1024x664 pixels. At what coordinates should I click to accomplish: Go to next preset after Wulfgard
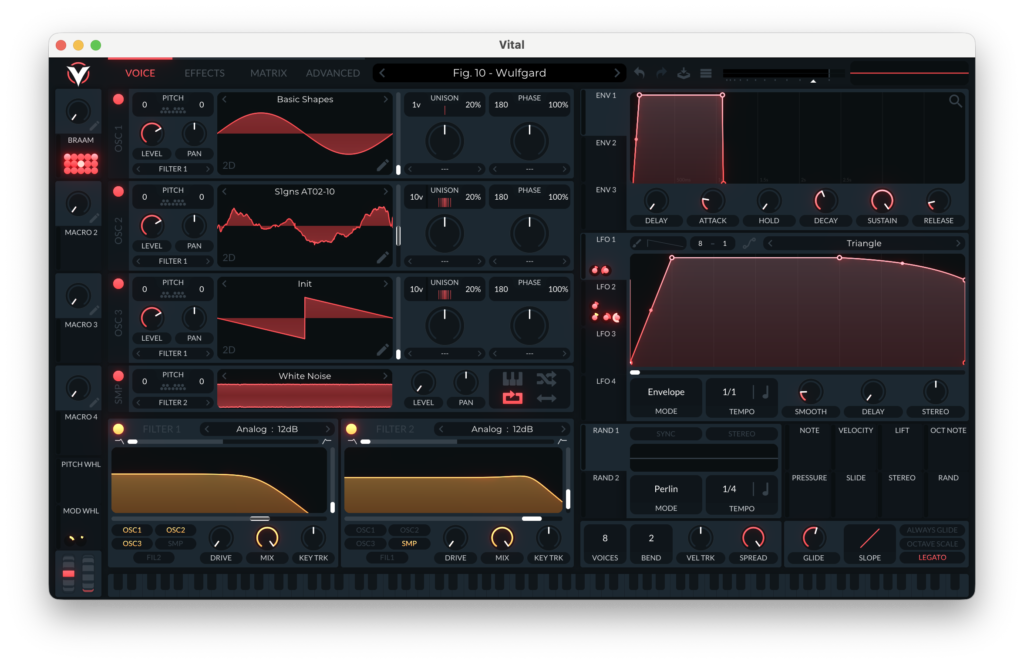pyautogui.click(x=617, y=73)
